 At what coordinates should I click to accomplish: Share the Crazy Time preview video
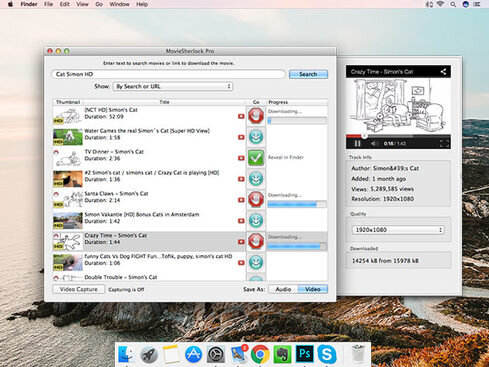tap(443, 71)
